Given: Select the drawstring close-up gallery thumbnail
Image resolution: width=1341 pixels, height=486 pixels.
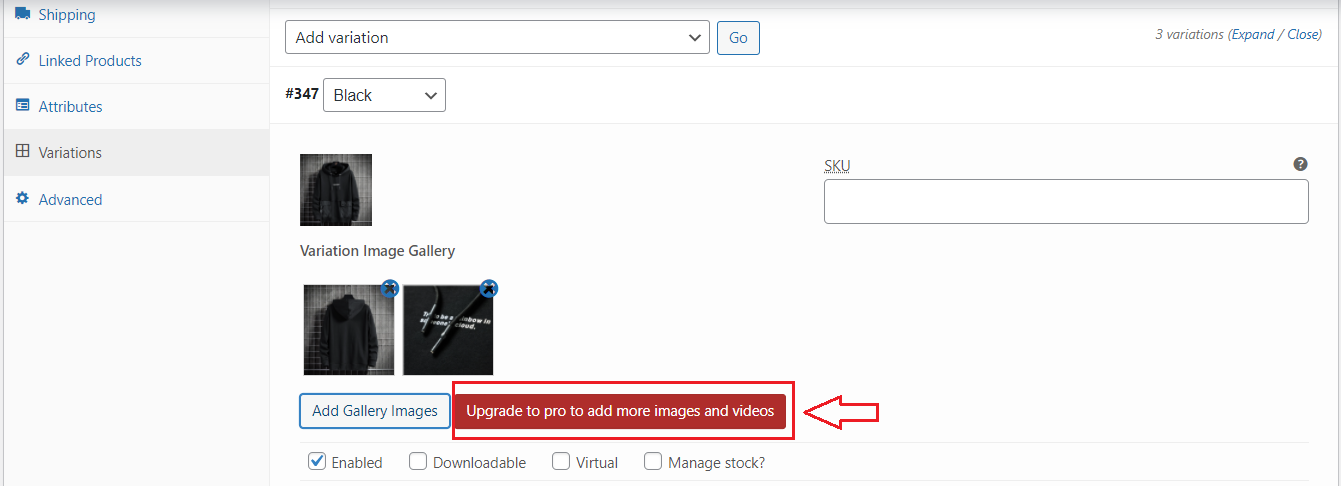Looking at the screenshot, I should click(448, 330).
